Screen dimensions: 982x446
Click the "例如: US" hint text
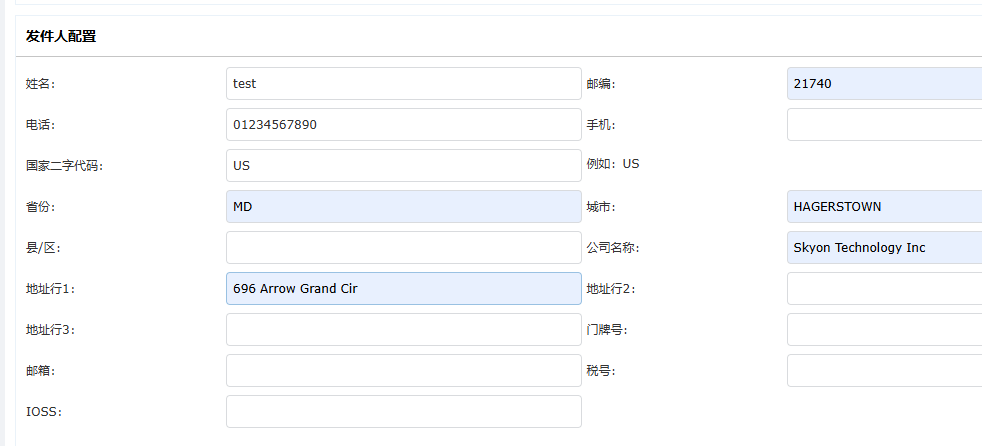click(613, 164)
